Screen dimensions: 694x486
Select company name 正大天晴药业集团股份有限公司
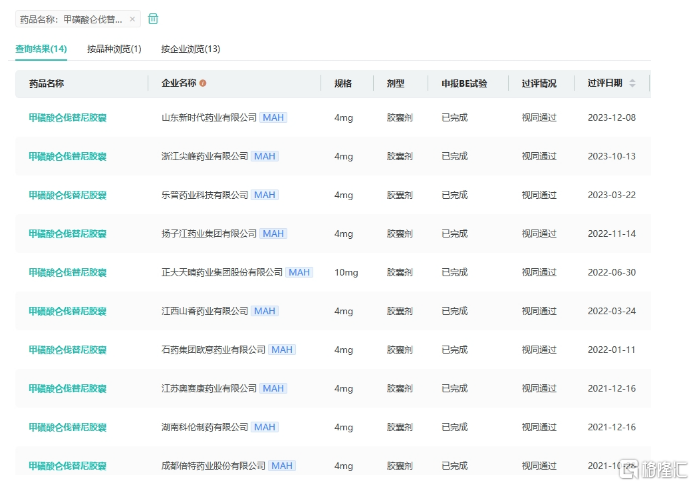tap(222, 272)
